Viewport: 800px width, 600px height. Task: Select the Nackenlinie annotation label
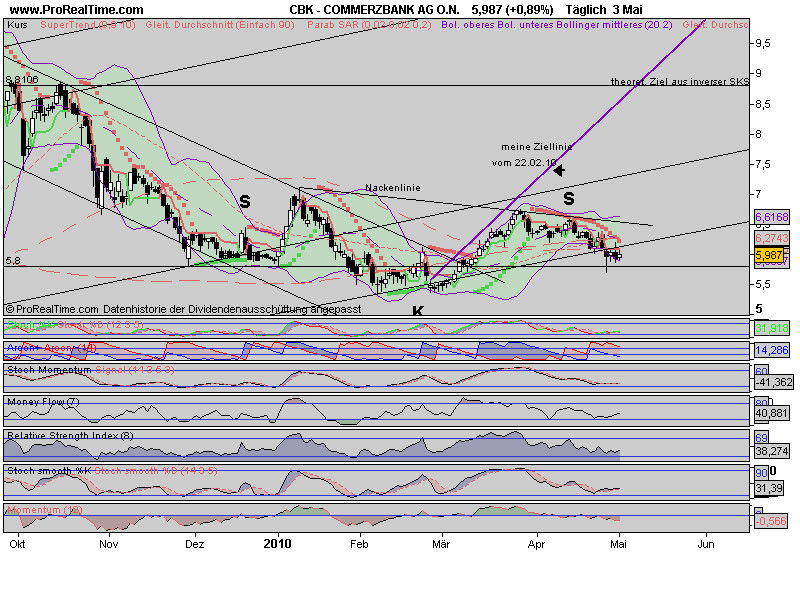(x=393, y=188)
